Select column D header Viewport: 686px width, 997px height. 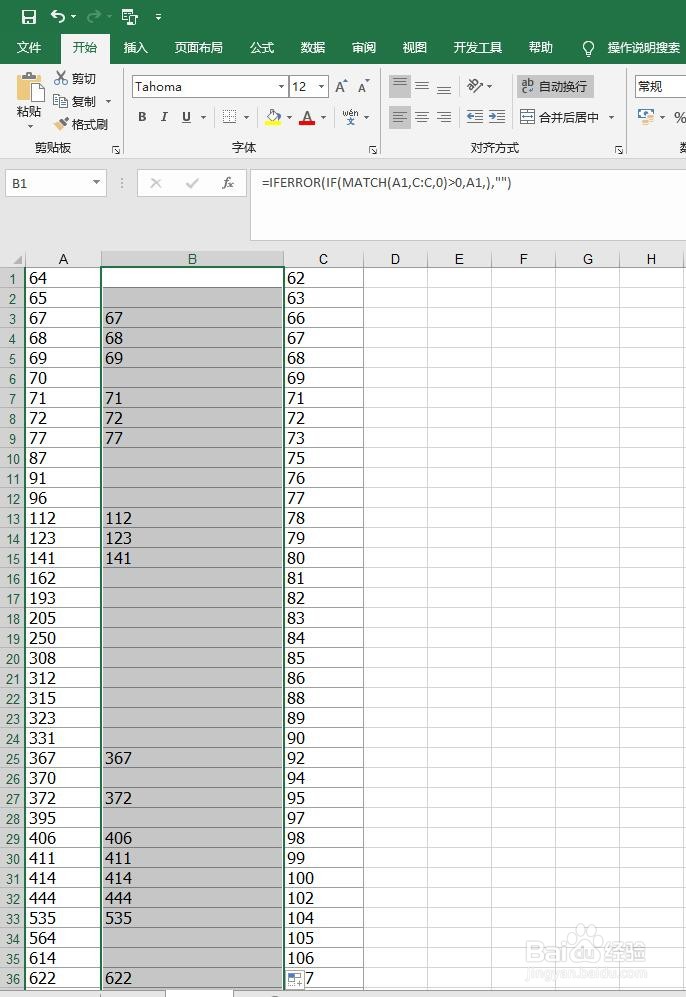coord(395,259)
